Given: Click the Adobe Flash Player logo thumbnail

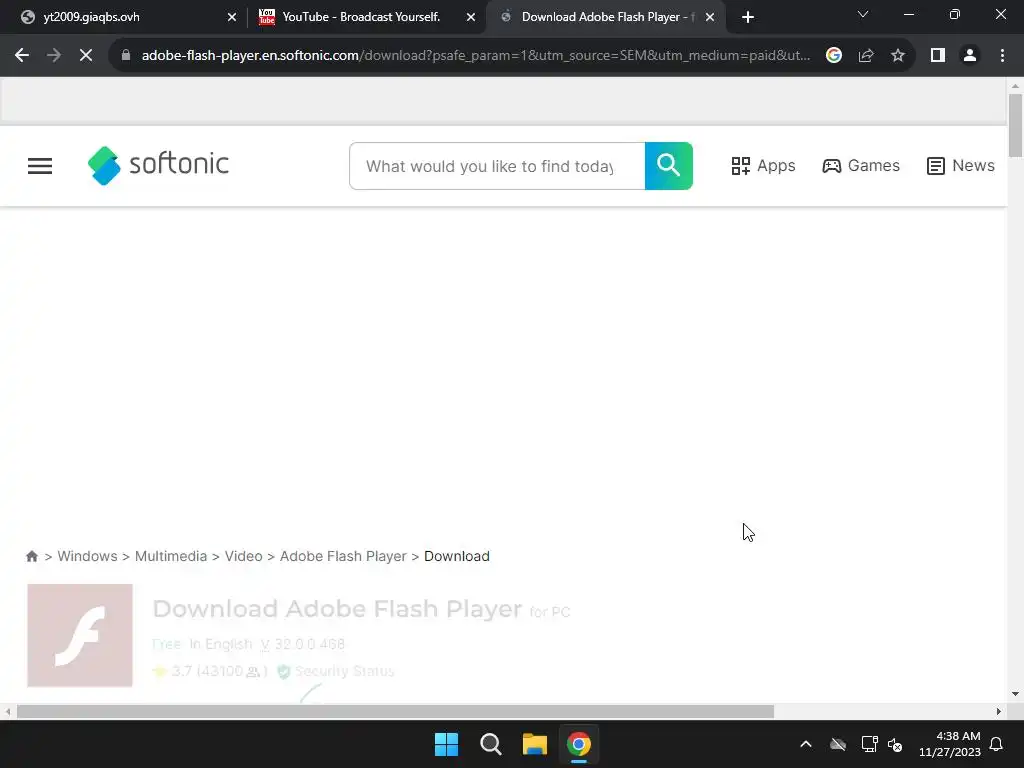Looking at the screenshot, I should pyautogui.click(x=80, y=635).
